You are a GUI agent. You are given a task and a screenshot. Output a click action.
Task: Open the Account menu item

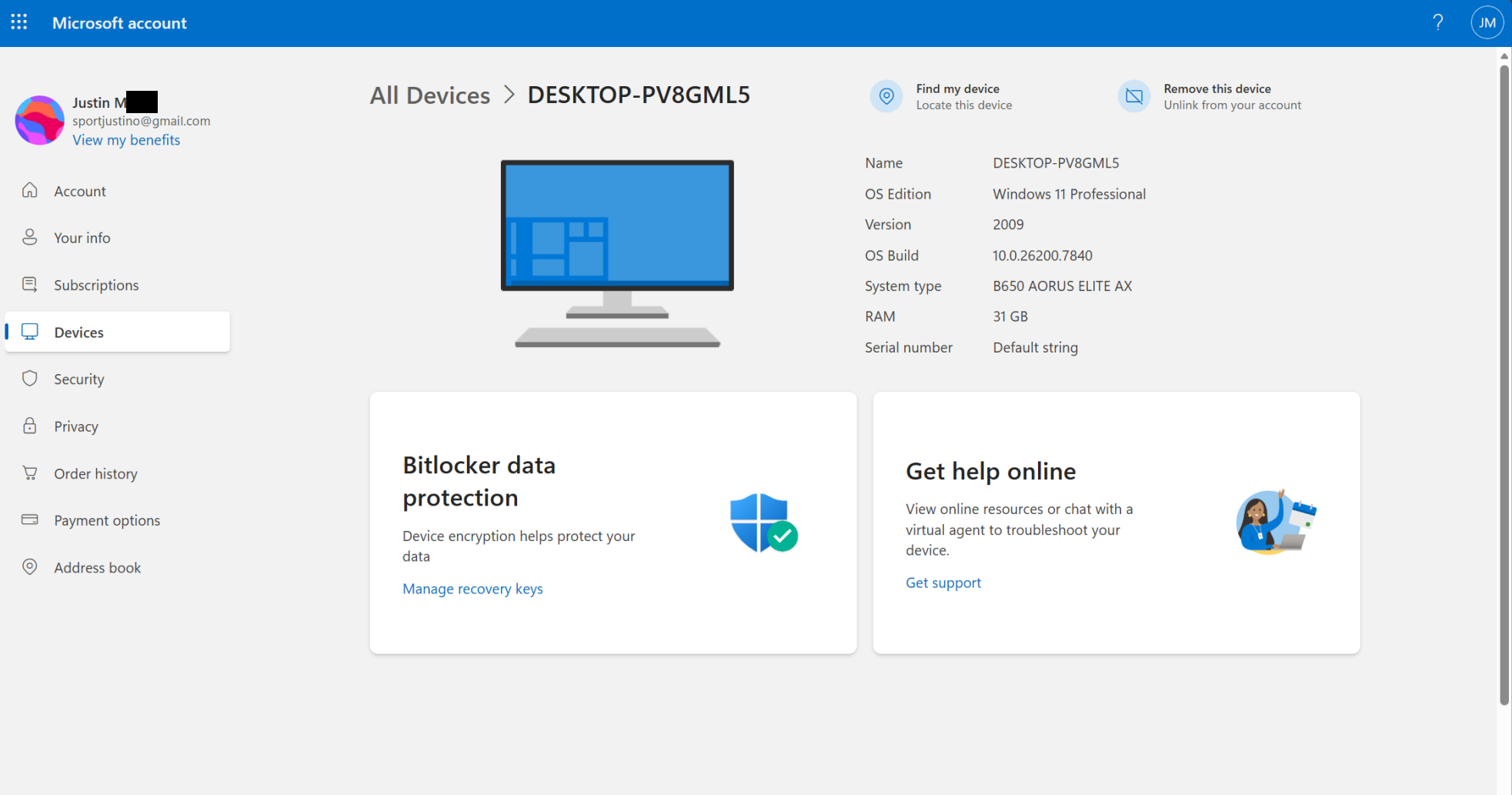(x=118, y=191)
